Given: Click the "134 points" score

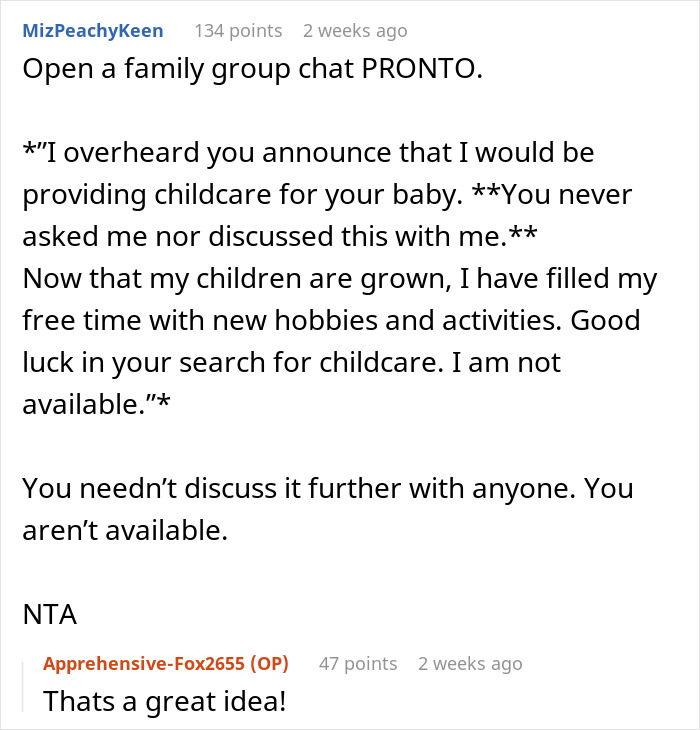Looking at the screenshot, I should (x=238, y=31).
